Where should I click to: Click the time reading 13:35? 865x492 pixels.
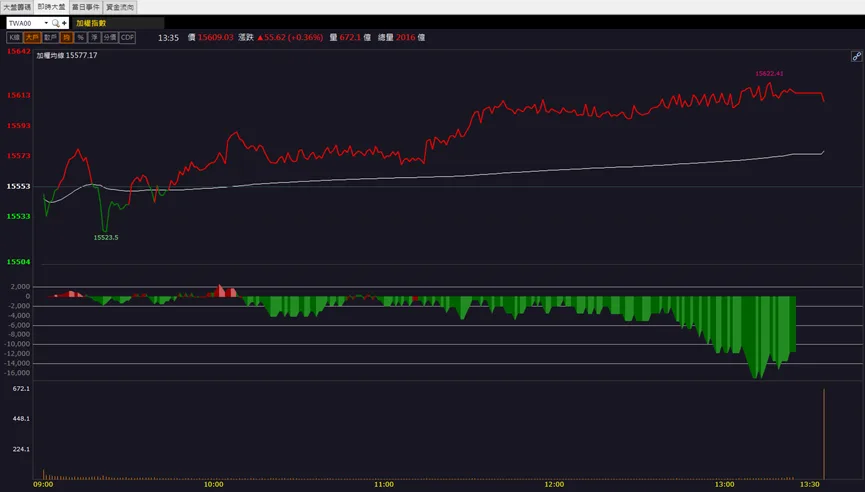[168, 38]
